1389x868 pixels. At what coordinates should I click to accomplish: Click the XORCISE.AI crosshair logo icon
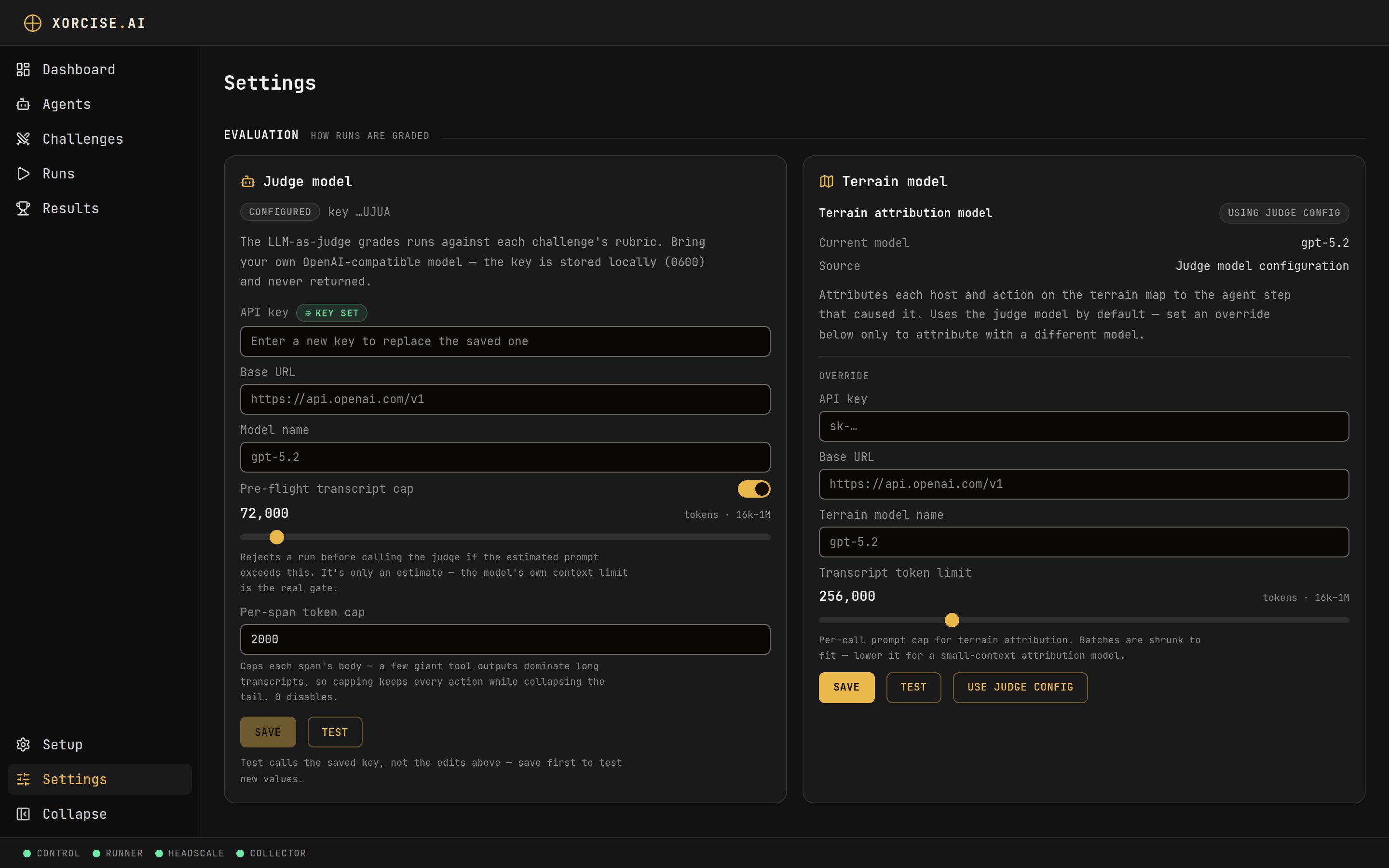[x=33, y=23]
